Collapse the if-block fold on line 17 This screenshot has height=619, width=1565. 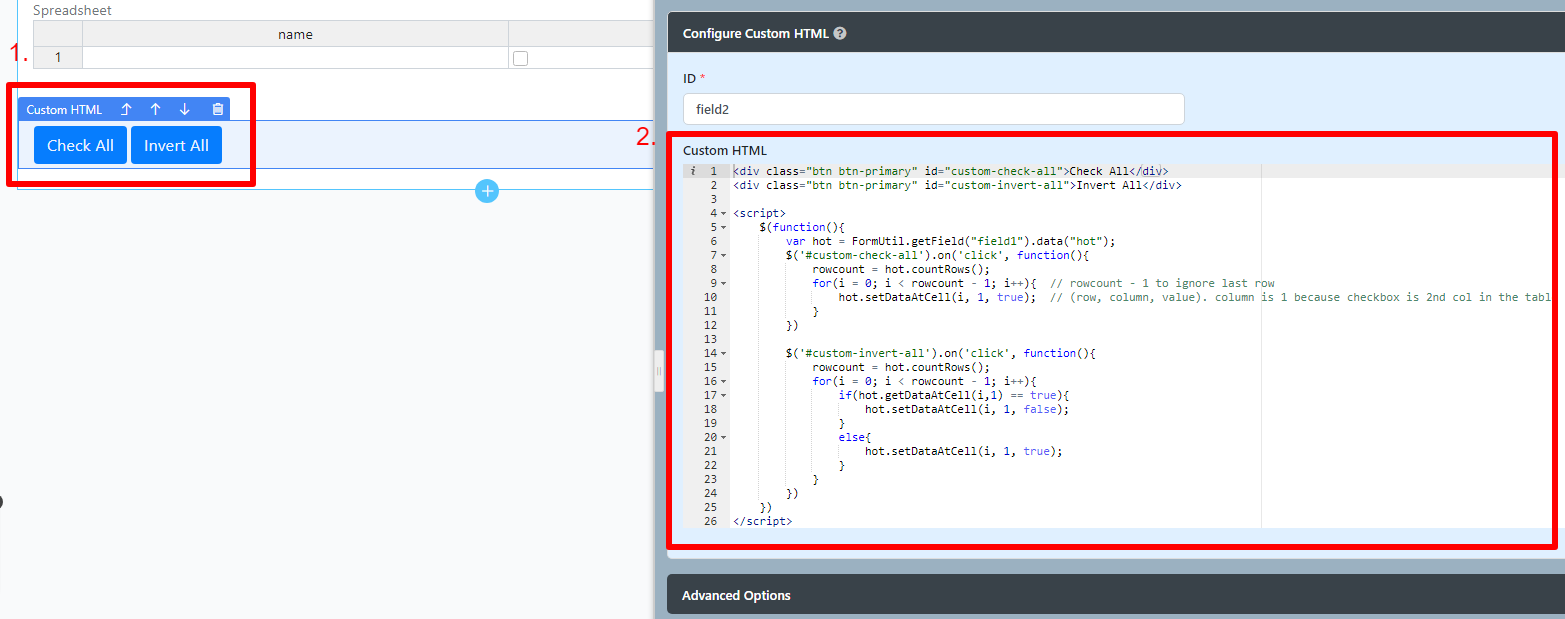click(x=723, y=395)
